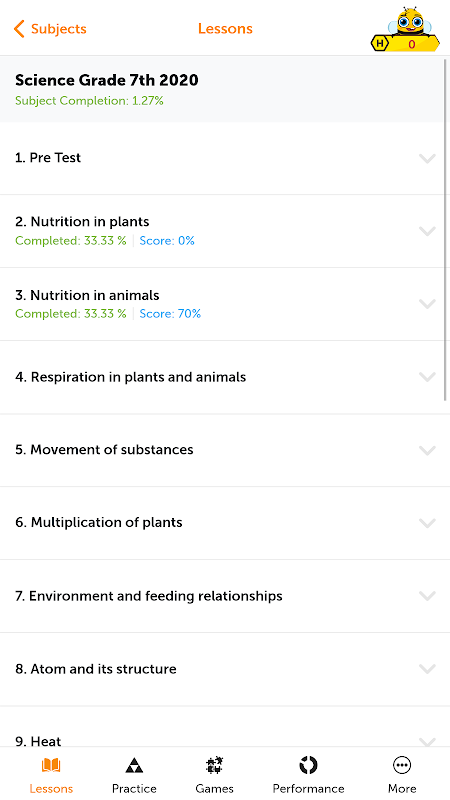Tap the H honey badge icon
The image size is (450, 800).
click(379, 44)
